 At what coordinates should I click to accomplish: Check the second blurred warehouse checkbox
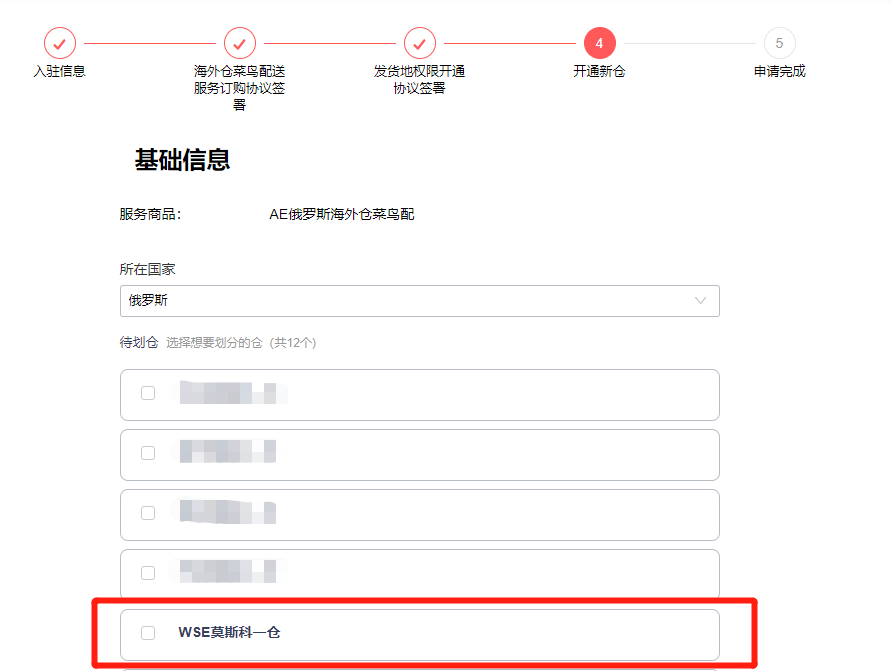pos(148,453)
